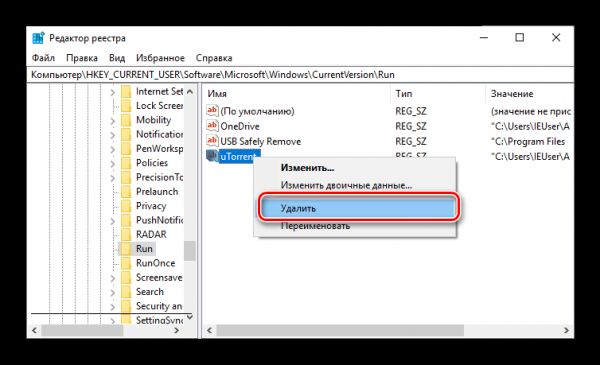Screen dimensions: 600x365
Task: Open the Вид menu
Action: pos(117,58)
